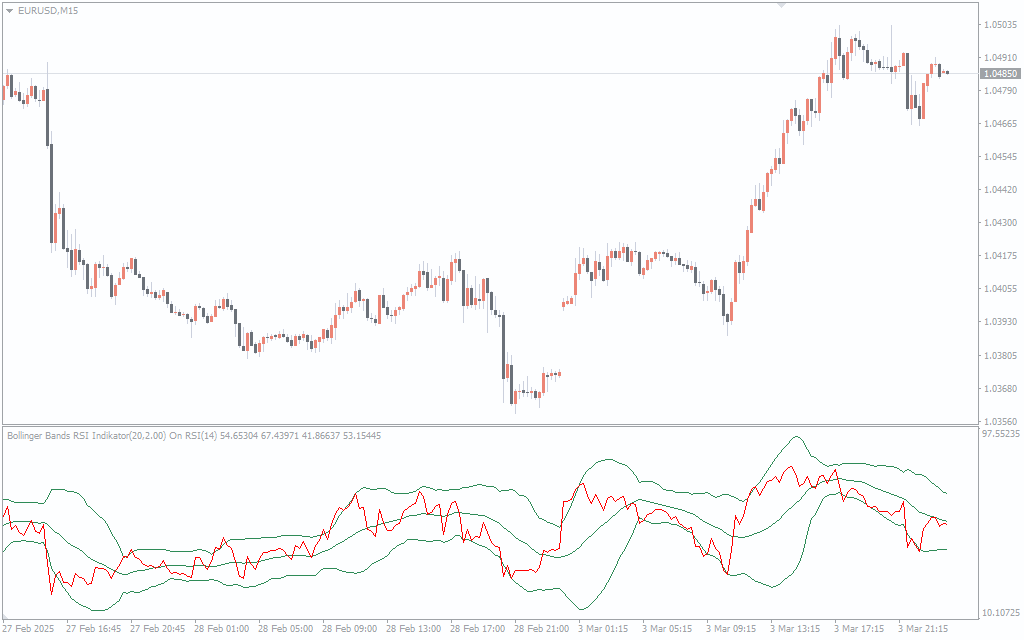Click the EURUSD,M15 chart title label

(x=48, y=10)
